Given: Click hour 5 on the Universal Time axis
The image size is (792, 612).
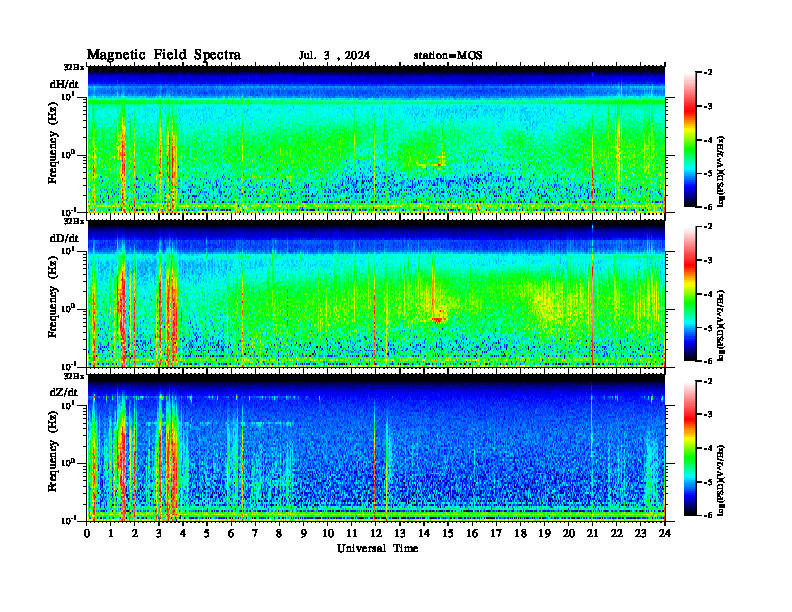Looking at the screenshot, I should coord(207,534).
